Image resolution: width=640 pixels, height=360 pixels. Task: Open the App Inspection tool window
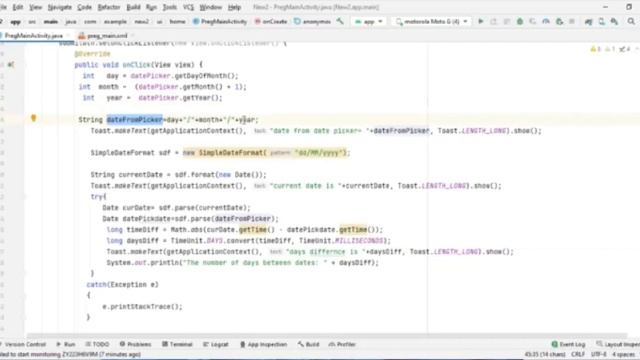tap(263, 344)
